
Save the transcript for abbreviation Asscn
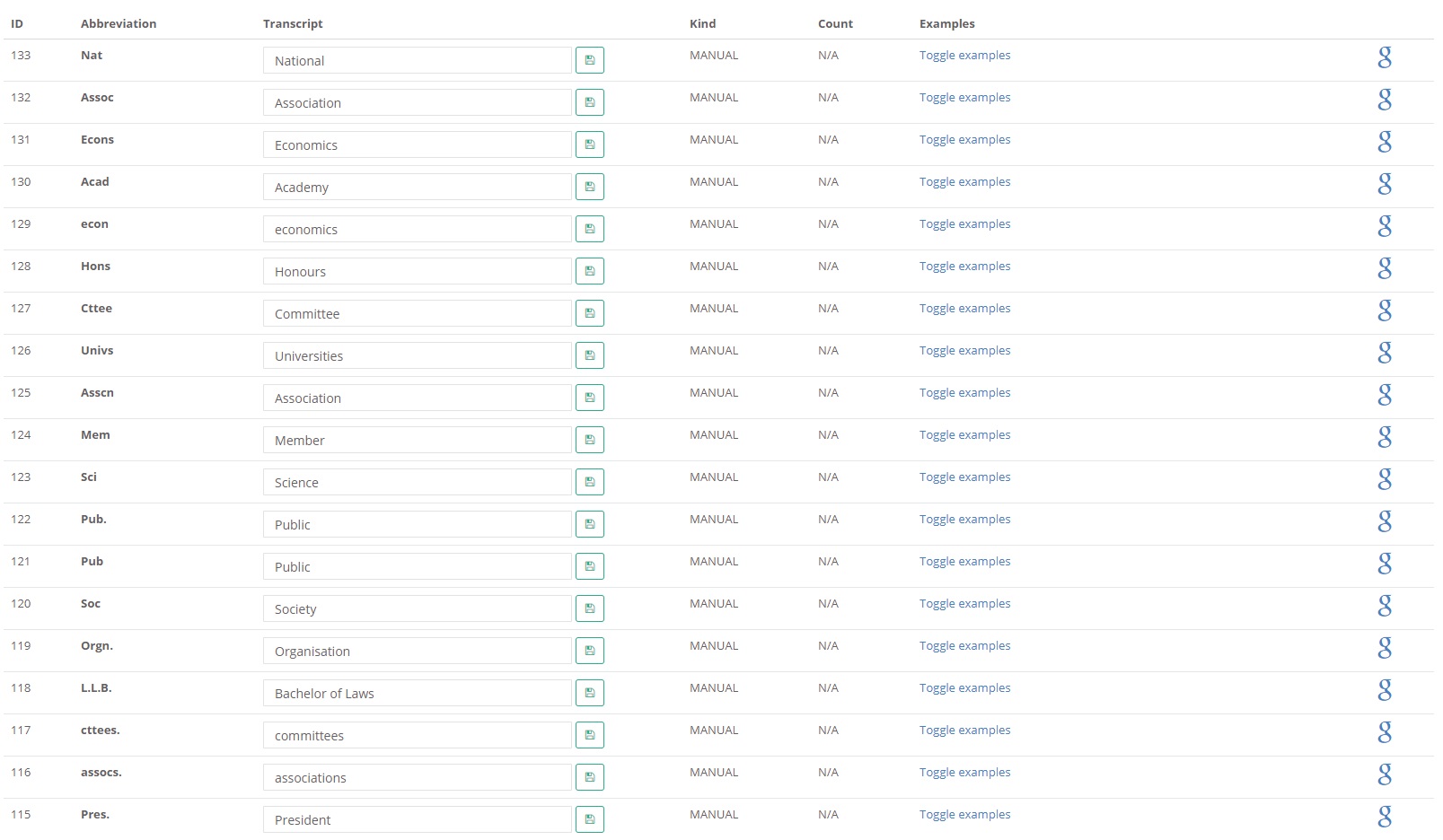click(x=590, y=398)
